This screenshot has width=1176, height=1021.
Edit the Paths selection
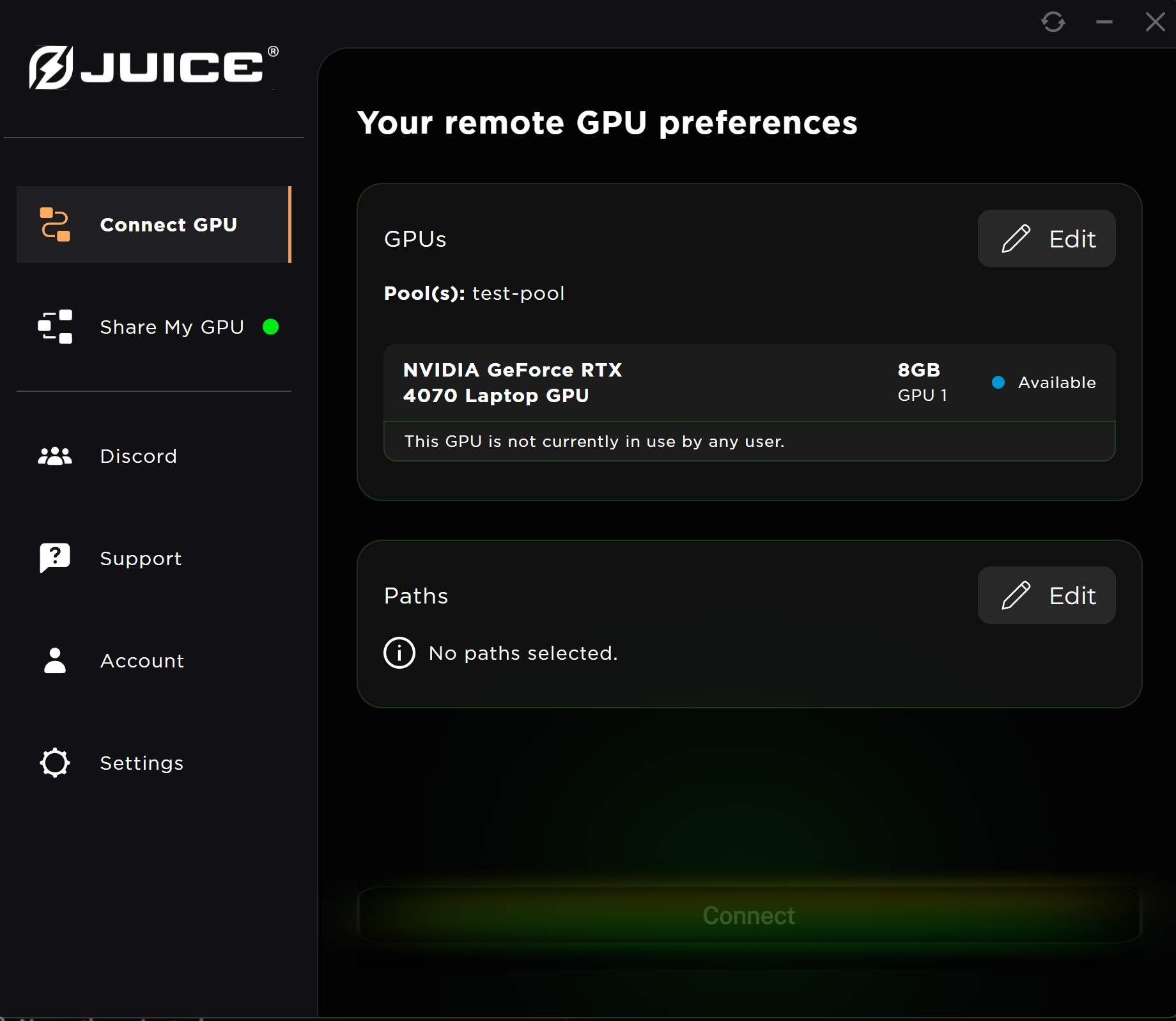click(1047, 595)
